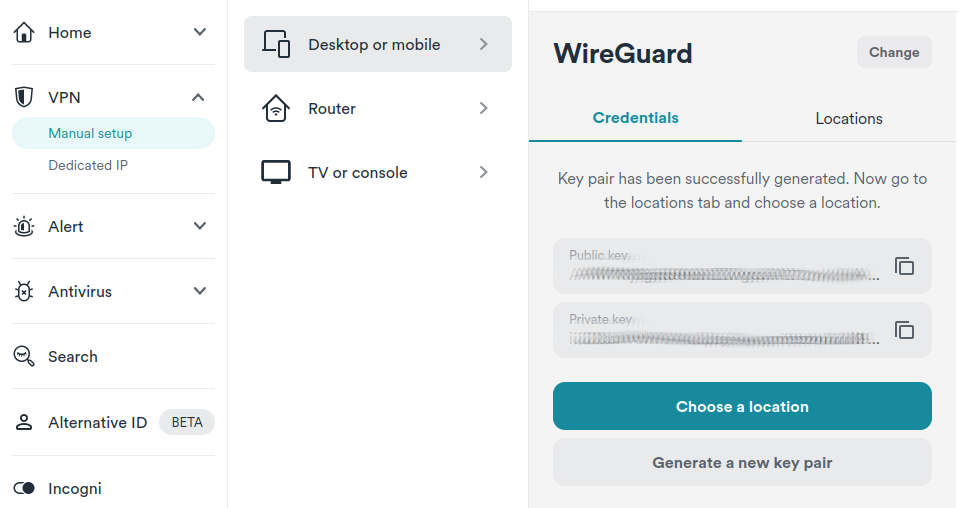
Task: Expand the Antivirus section chevron
Action: (x=200, y=291)
